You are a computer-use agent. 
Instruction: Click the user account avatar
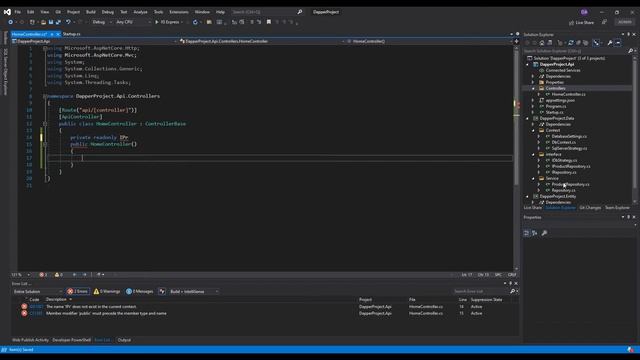tap(584, 12)
